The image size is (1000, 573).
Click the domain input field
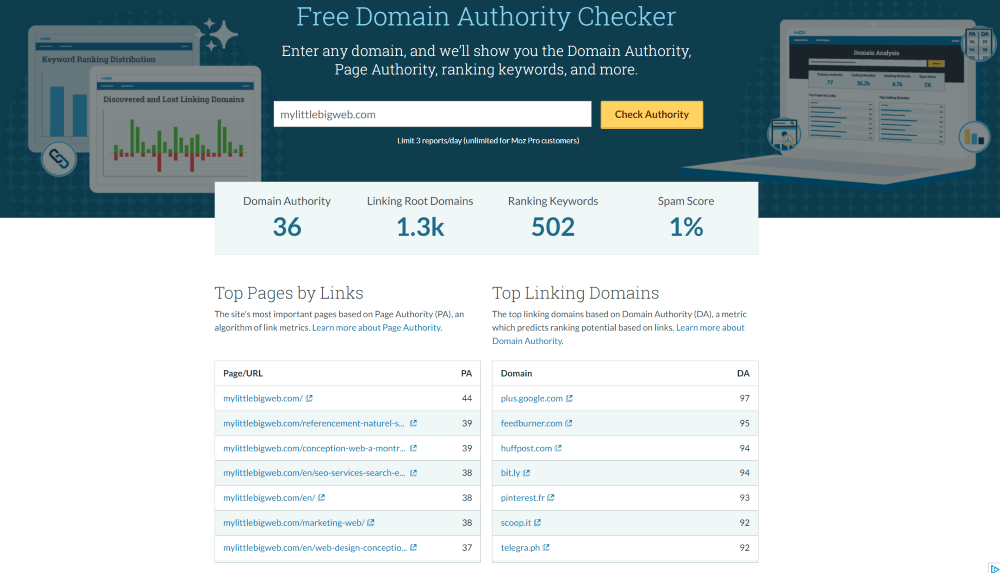(x=432, y=115)
